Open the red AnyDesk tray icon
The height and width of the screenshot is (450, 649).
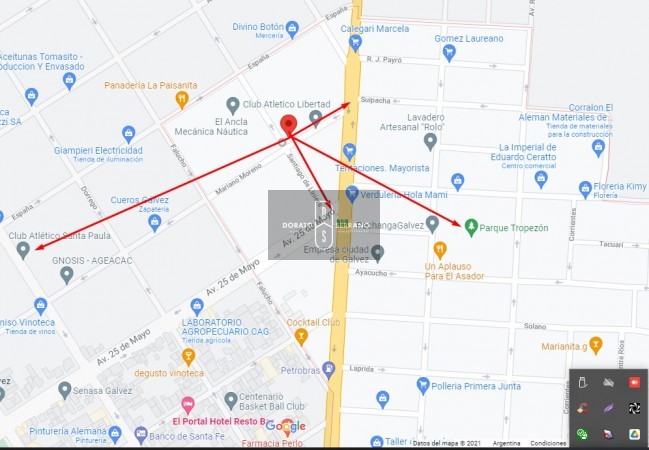634,382
